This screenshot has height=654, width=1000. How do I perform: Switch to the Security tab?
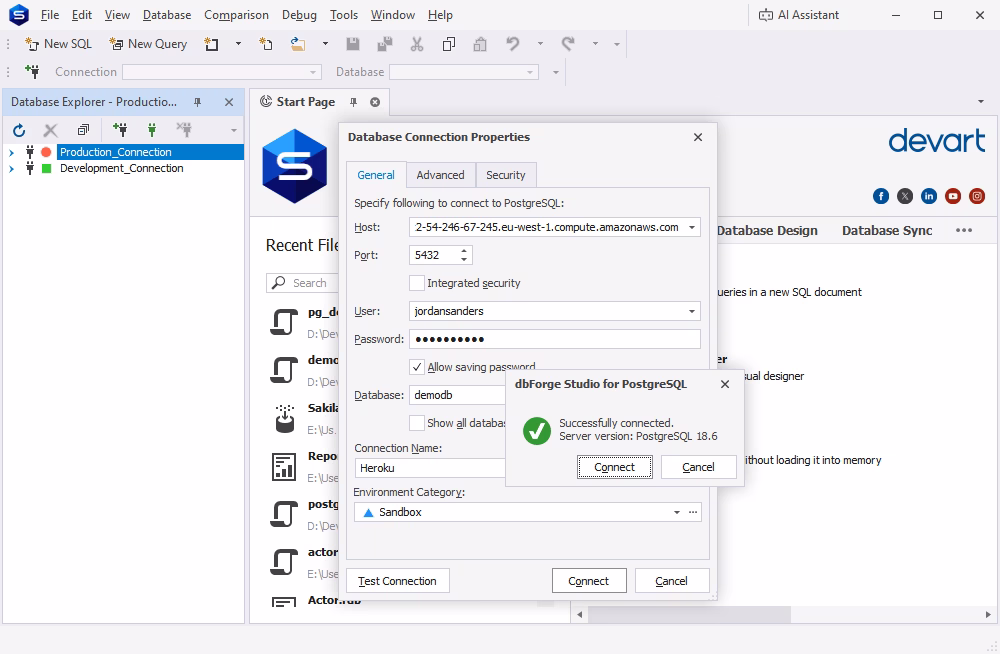(x=506, y=175)
